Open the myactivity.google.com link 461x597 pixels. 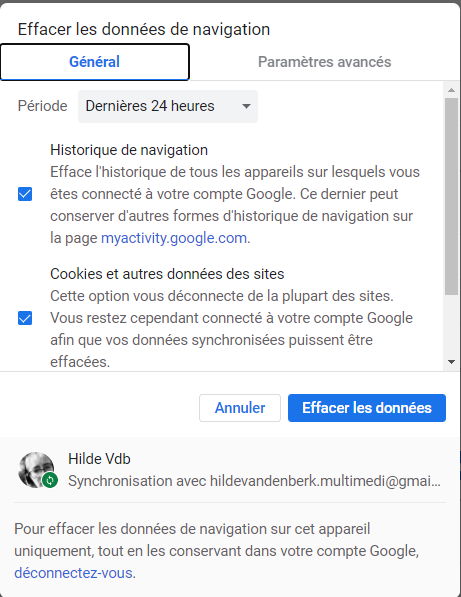click(174, 238)
